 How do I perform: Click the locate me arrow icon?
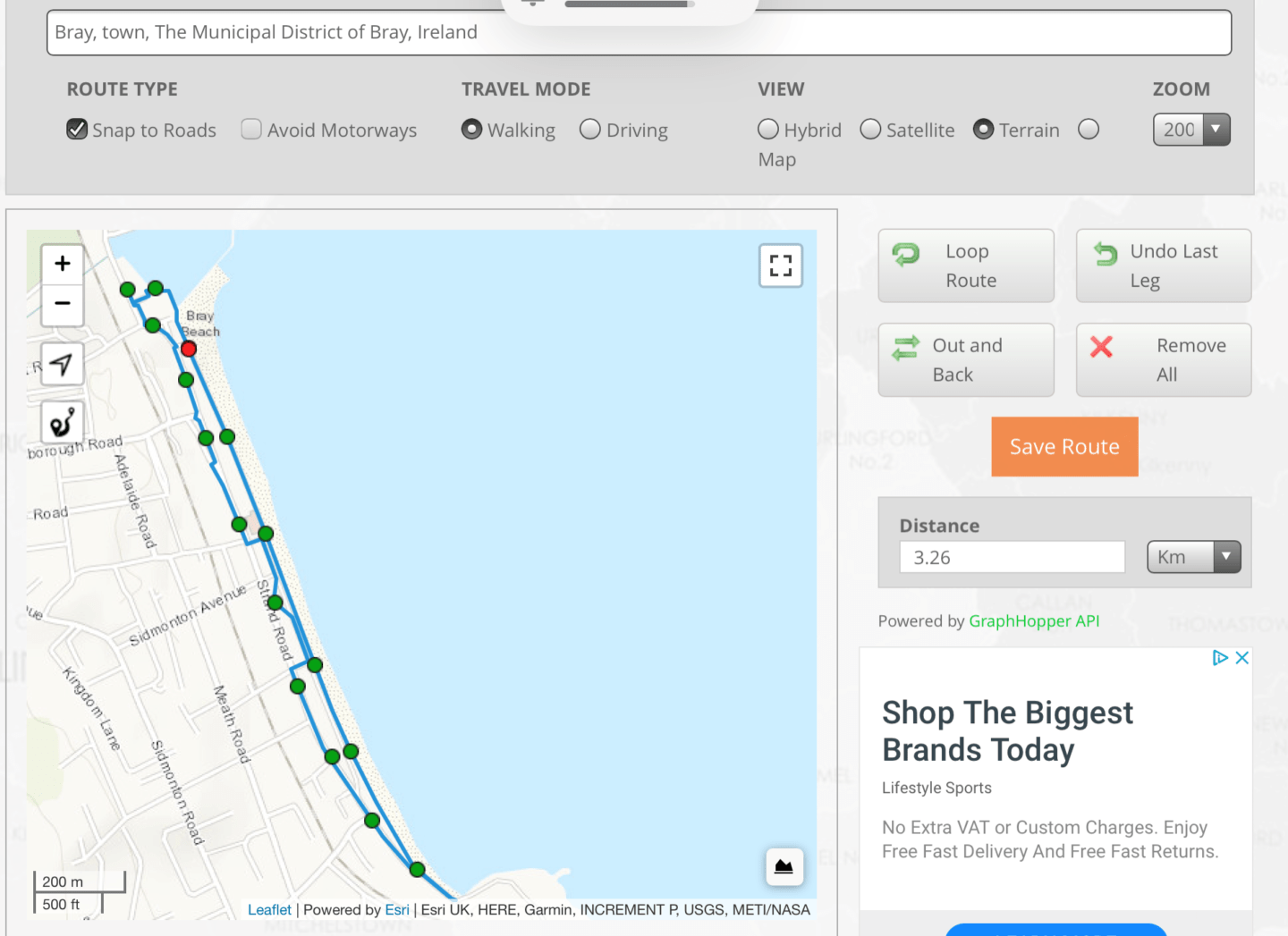coord(62,364)
